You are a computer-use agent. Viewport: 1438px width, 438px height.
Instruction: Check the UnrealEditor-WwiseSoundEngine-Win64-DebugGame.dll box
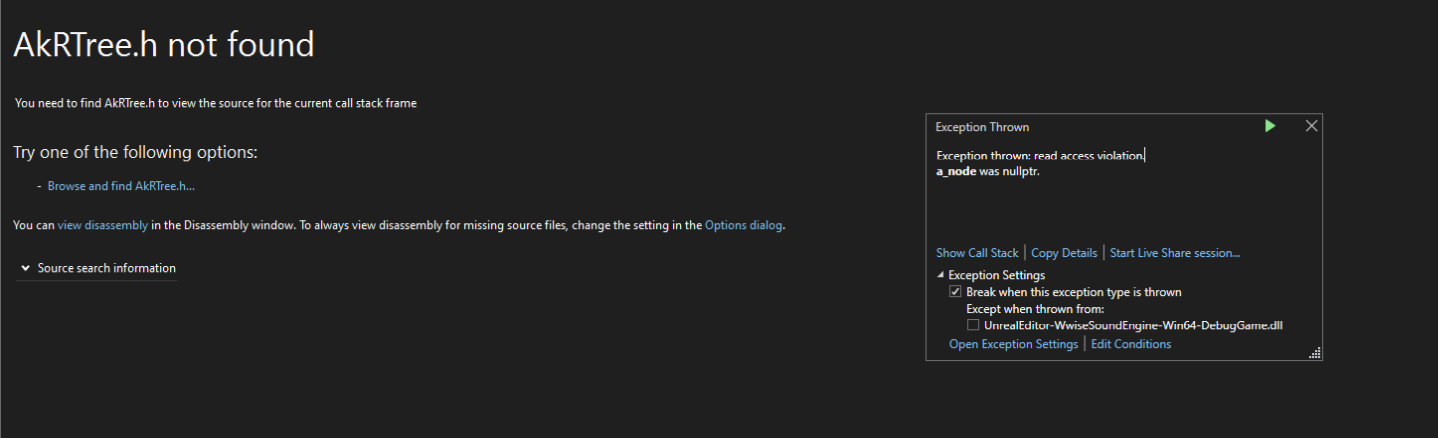coord(973,325)
